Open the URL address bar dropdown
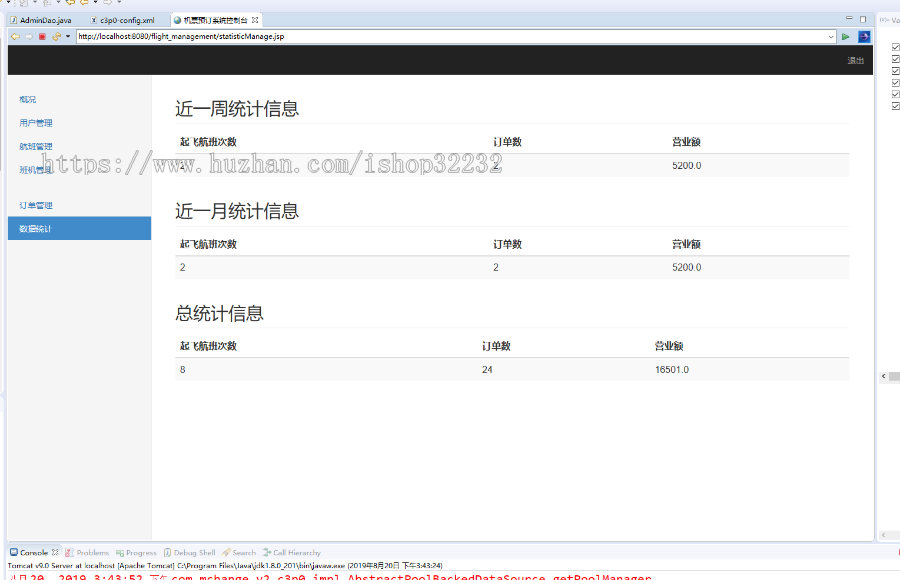The height and width of the screenshot is (580, 900). coord(831,36)
